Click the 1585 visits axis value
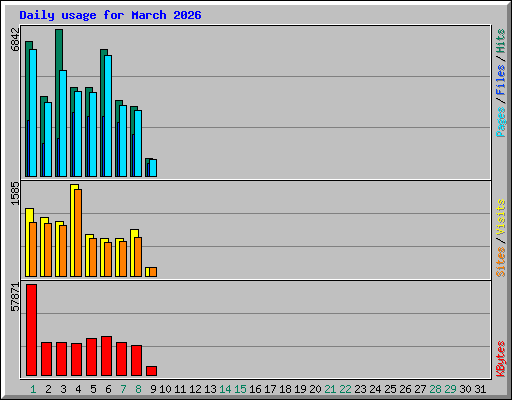Viewport: 512px width, 400px height. point(15,193)
